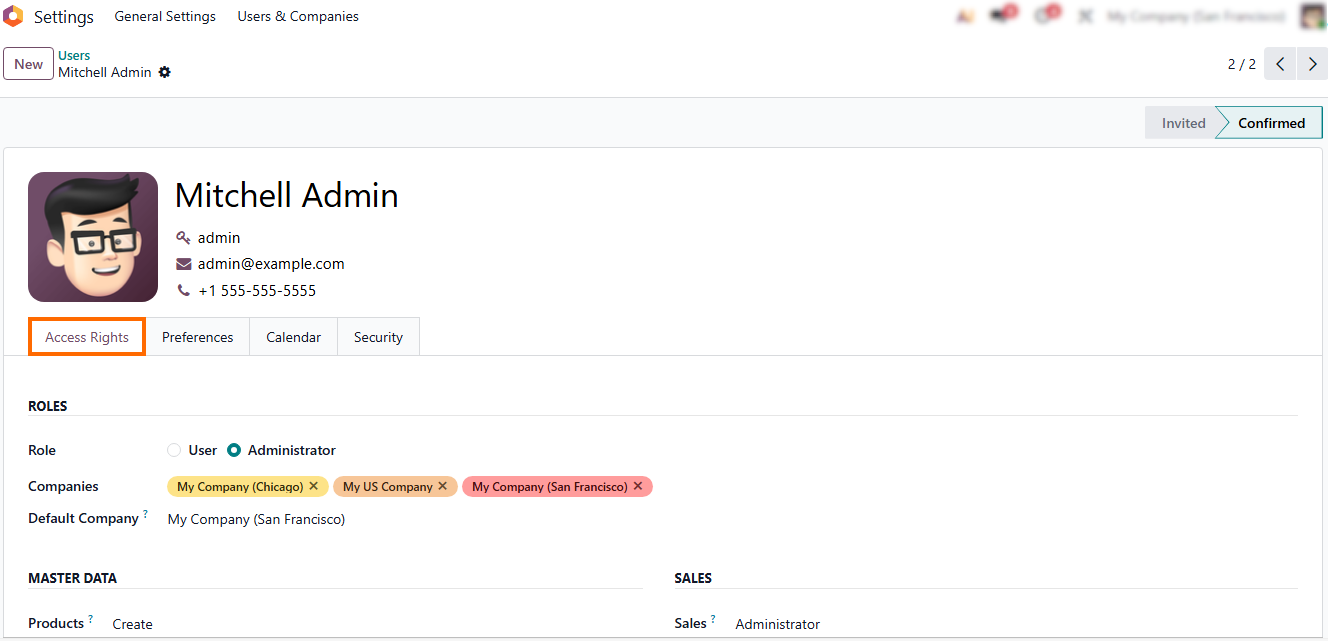Viewport: 1328px width, 641px height.
Task: Click Mitchell Admin's avatar picture
Action: [93, 237]
